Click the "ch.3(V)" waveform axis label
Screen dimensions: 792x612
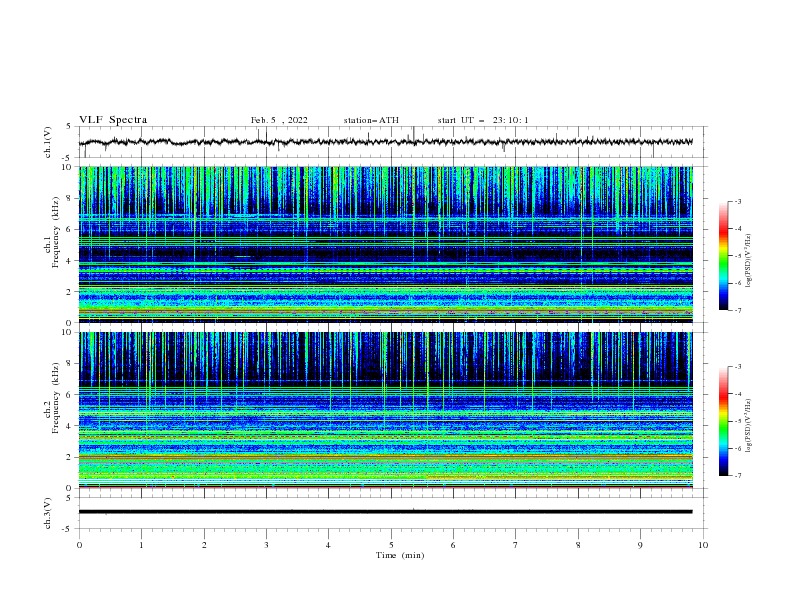48,513
